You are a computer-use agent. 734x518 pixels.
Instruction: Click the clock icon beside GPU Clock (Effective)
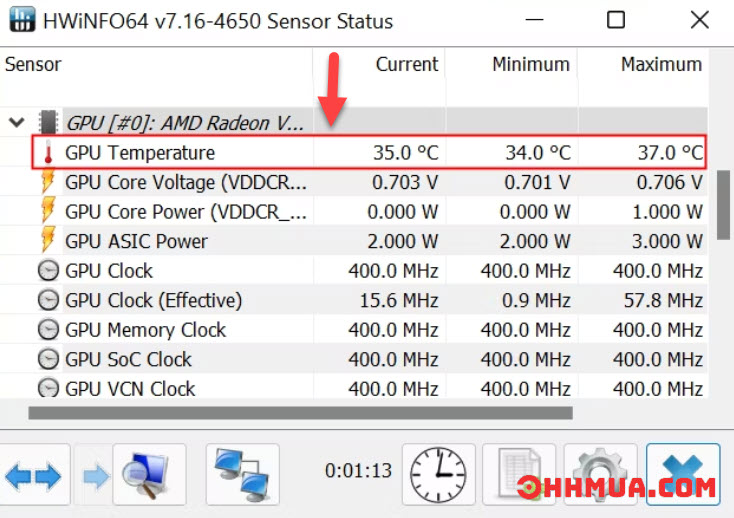pyautogui.click(x=48, y=300)
